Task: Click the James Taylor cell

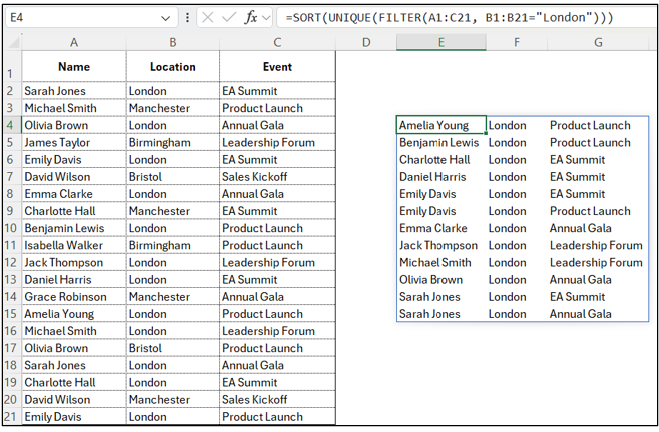Action: 74,143
